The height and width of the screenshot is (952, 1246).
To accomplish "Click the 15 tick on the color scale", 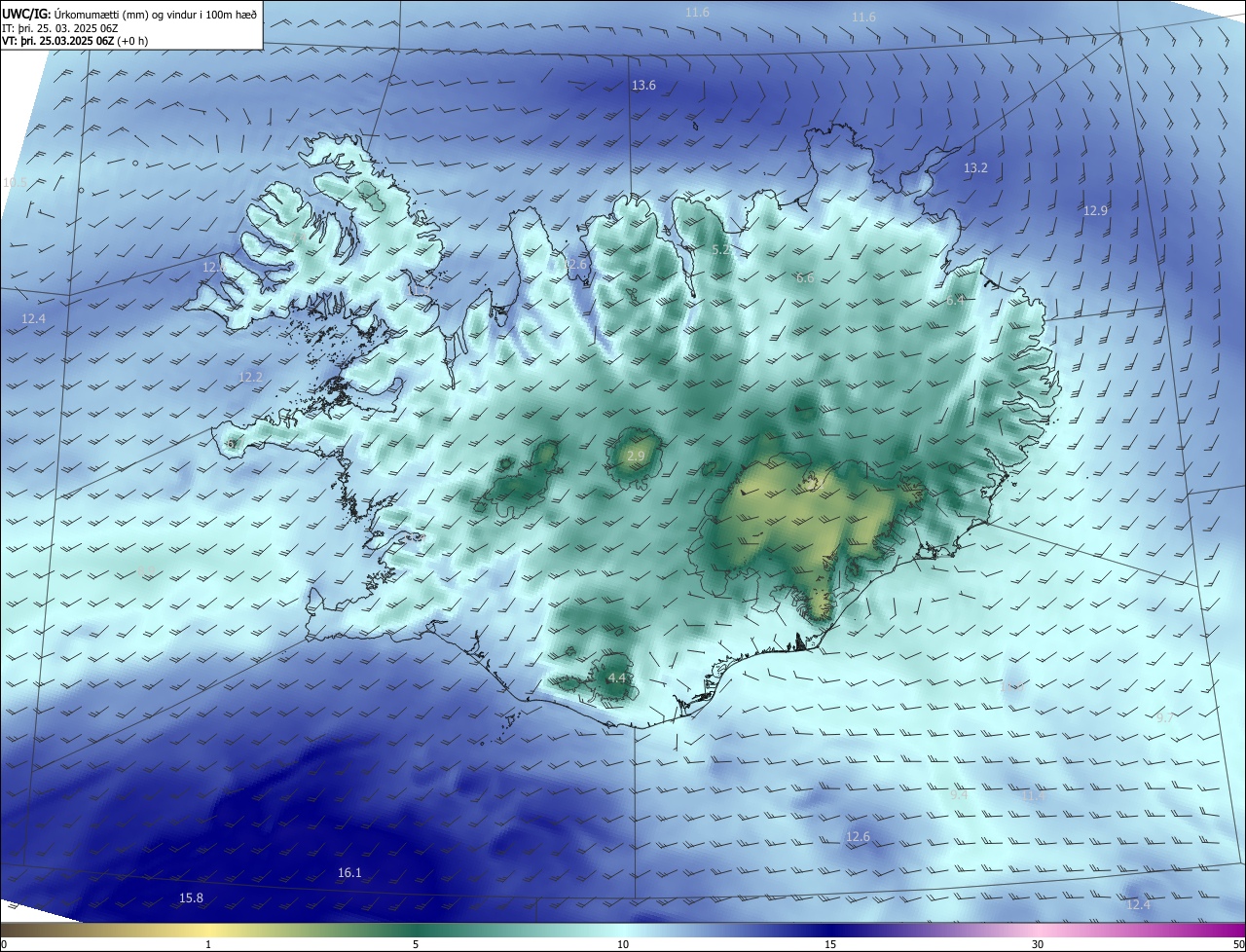I will click(x=830, y=944).
